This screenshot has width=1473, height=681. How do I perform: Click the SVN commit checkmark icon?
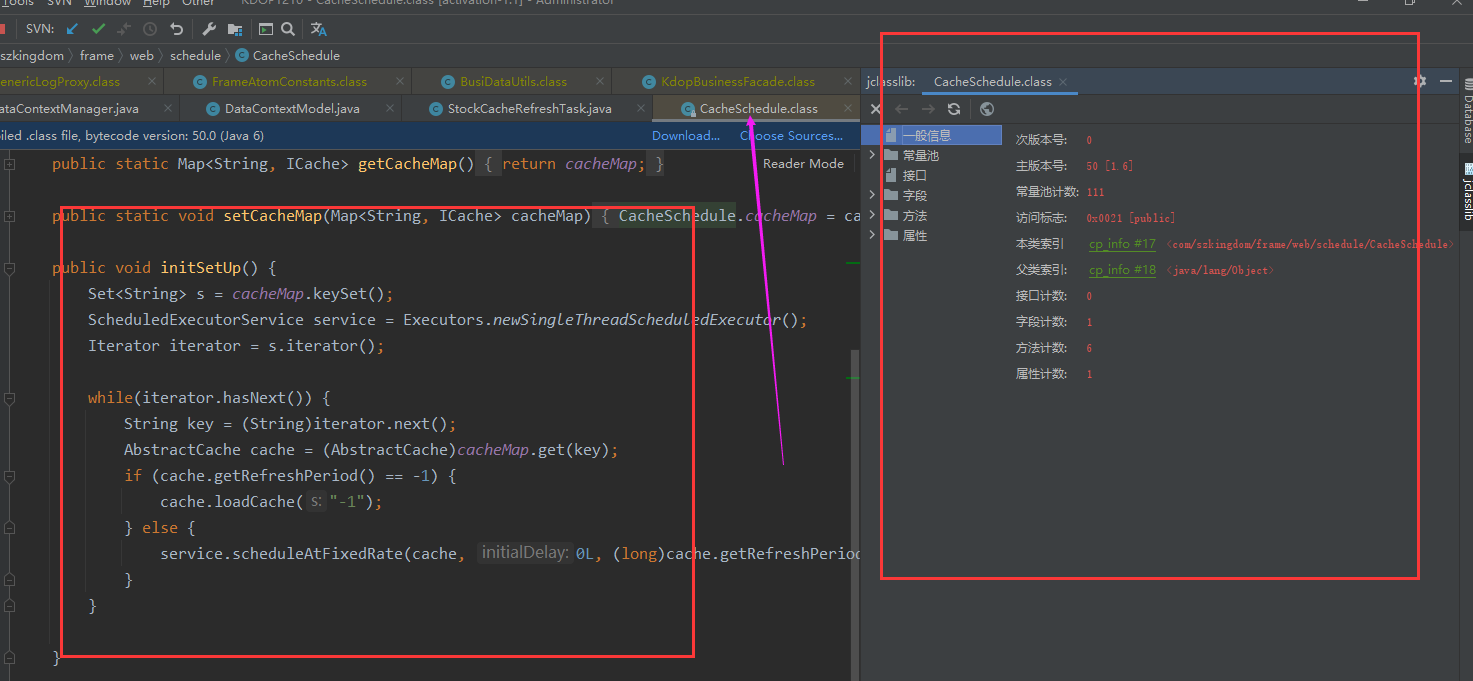[98, 29]
